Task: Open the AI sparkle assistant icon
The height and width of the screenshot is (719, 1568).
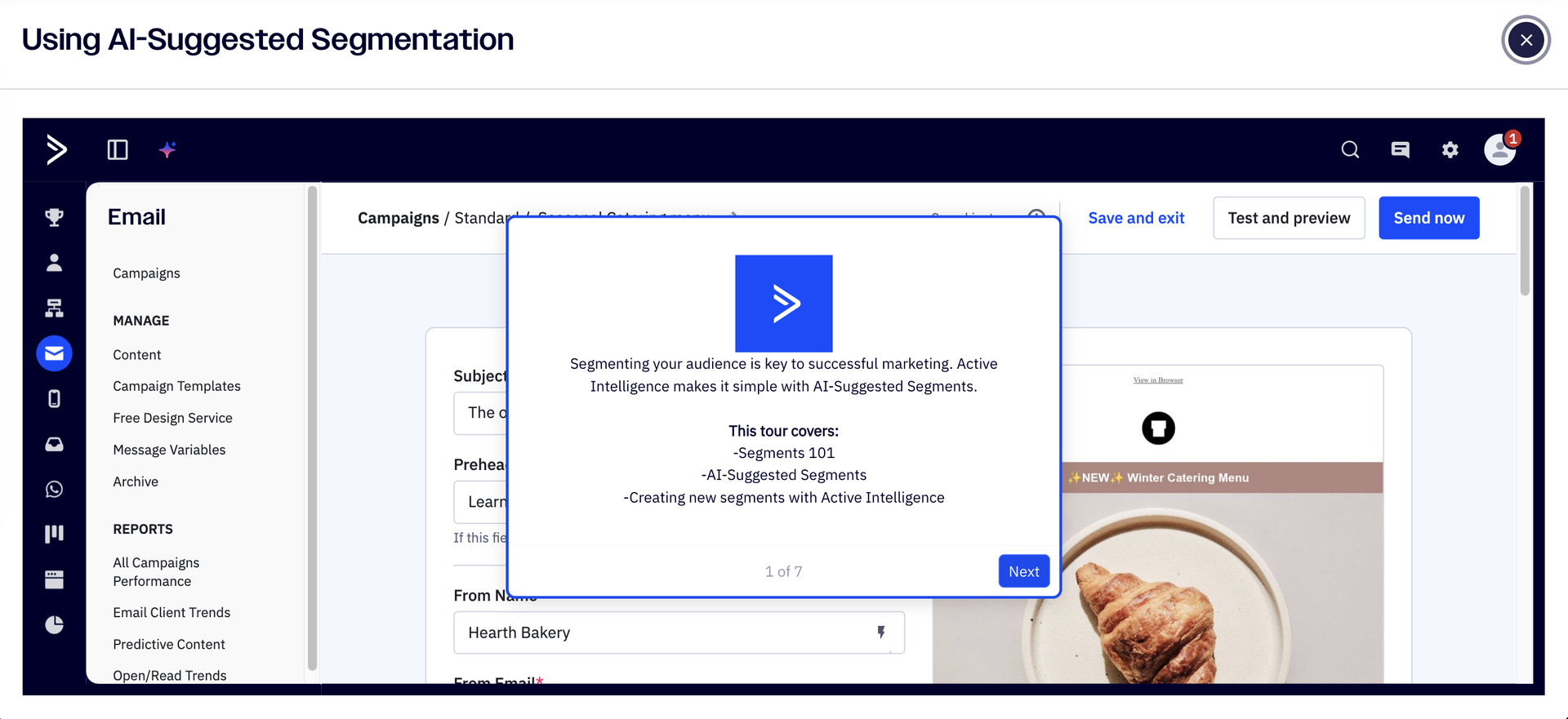Action: 167,150
